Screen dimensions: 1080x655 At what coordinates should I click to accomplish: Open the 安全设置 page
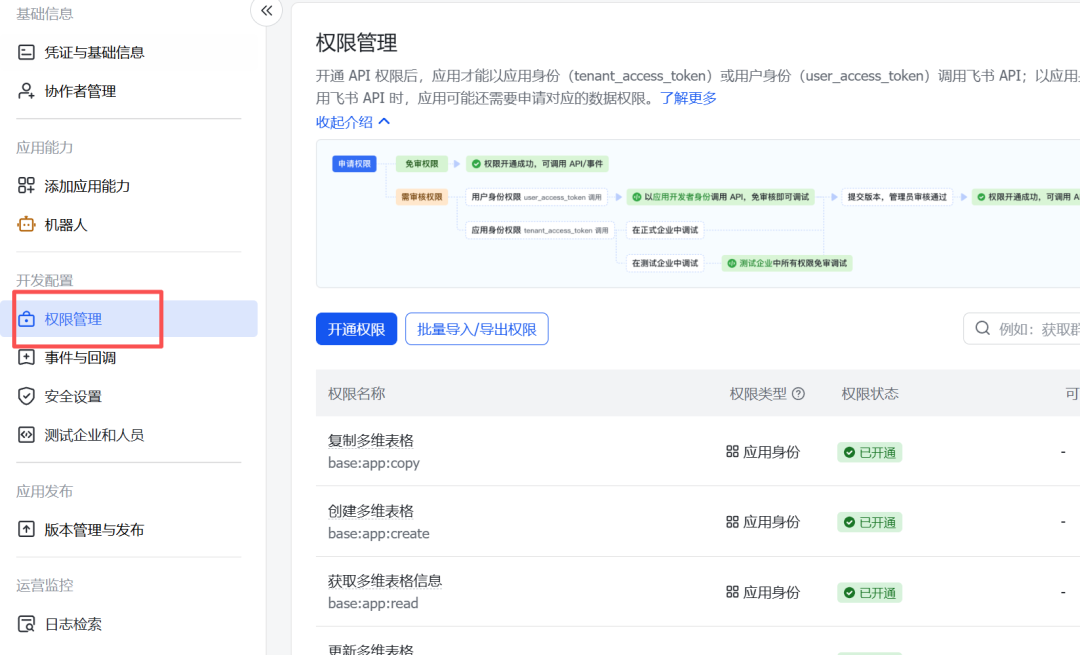[73, 396]
